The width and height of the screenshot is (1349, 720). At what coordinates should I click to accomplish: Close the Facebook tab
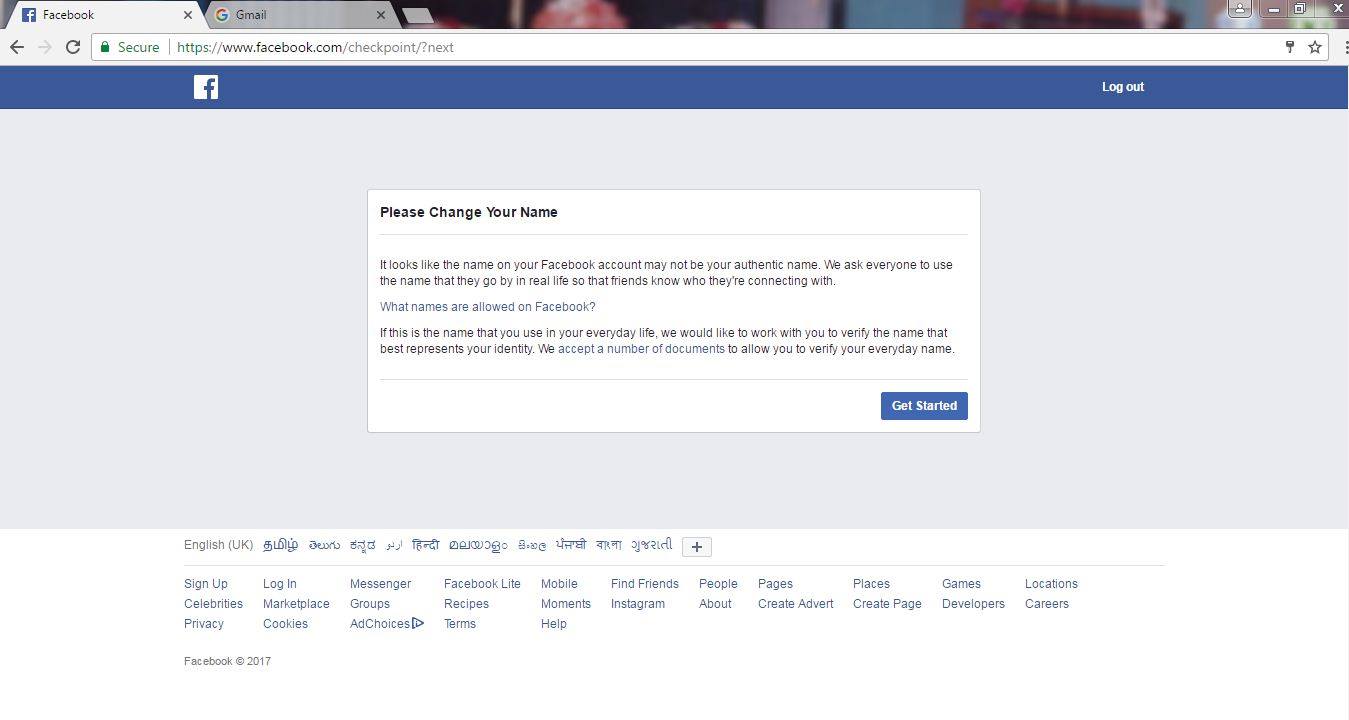(187, 15)
